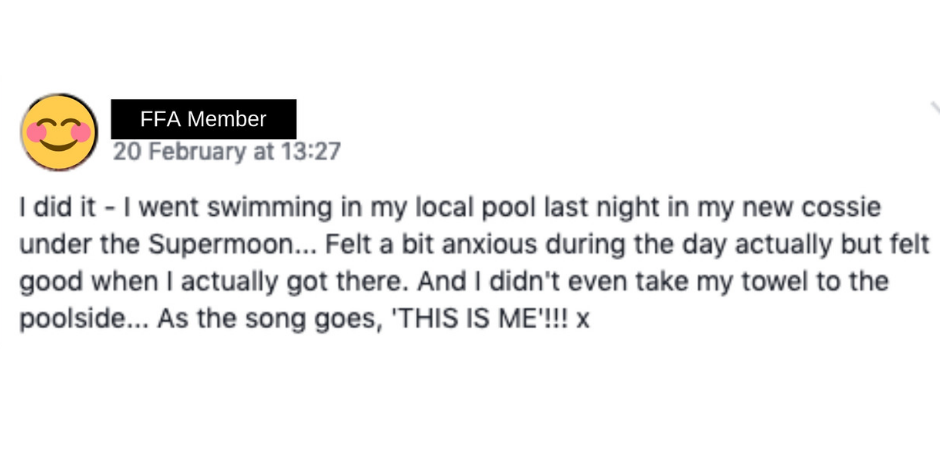This screenshot has width=940, height=450.
Task: Open the 20 February at 13:27 timestamp
Action: [x=227, y=151]
